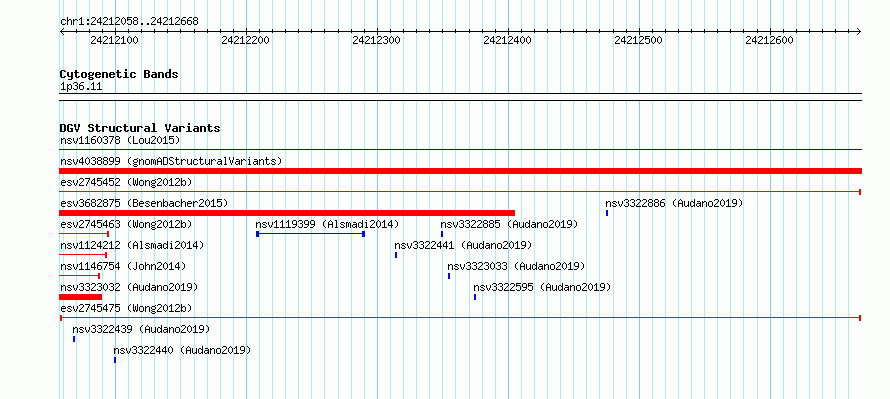Click nsv3322441 (Audano2019) label
The image size is (890, 399).
click(x=463, y=245)
